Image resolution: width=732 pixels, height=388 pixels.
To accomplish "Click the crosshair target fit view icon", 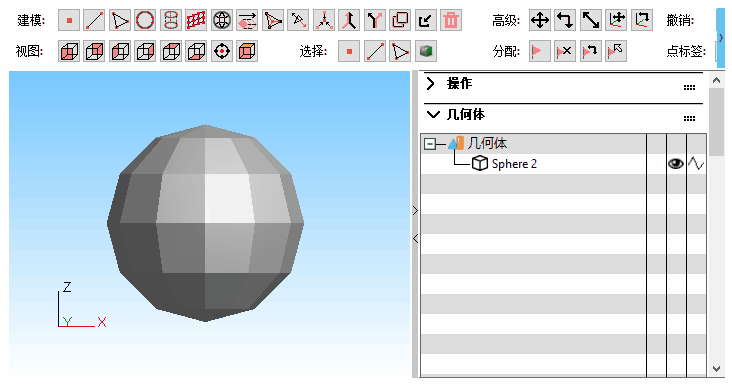I will point(222,51).
